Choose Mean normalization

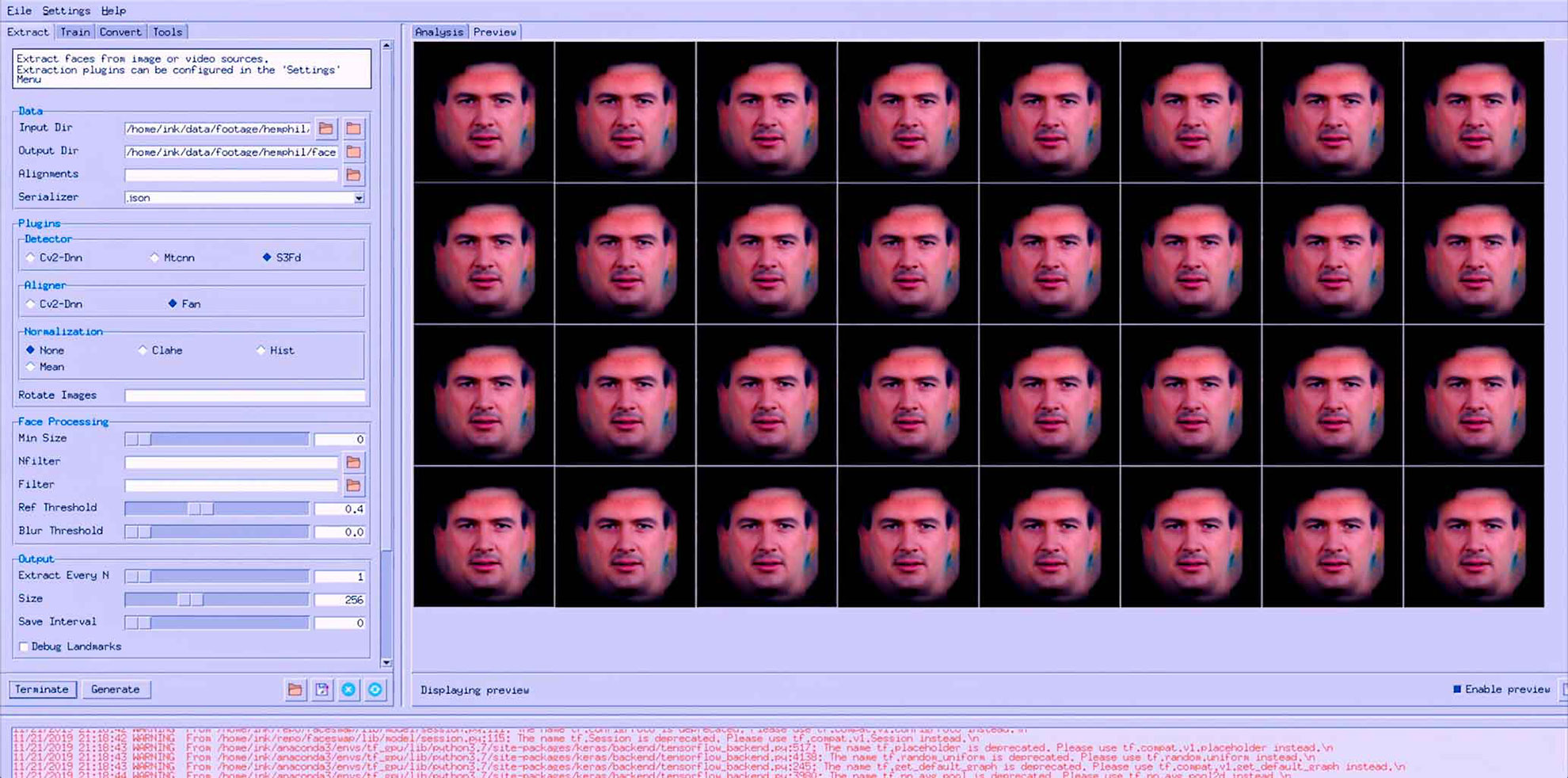45,367
